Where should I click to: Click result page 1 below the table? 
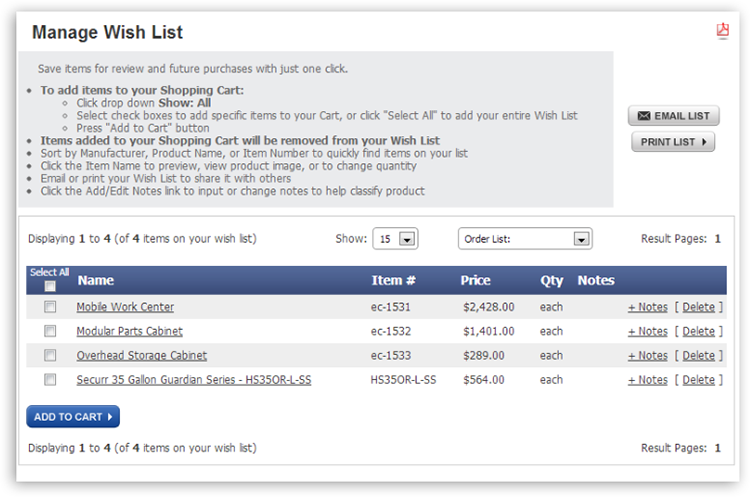tap(717, 448)
